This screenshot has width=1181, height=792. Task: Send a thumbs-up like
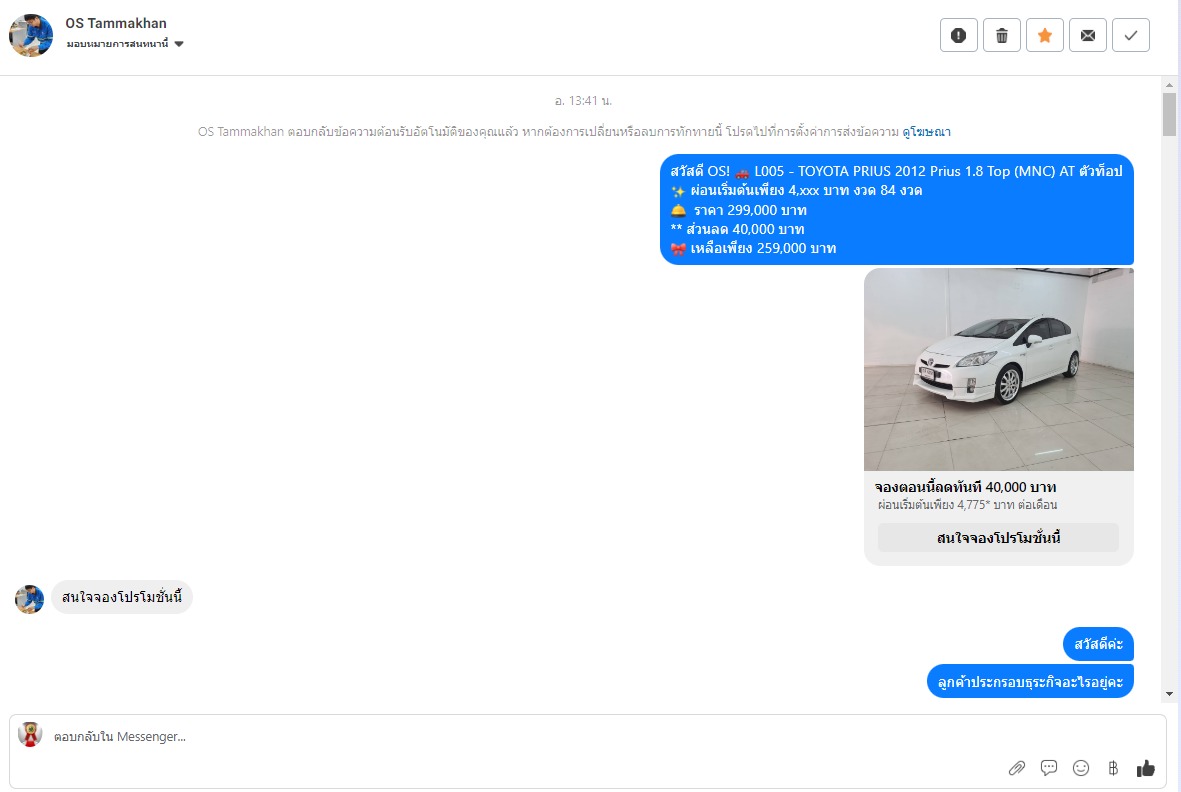pos(1146,768)
